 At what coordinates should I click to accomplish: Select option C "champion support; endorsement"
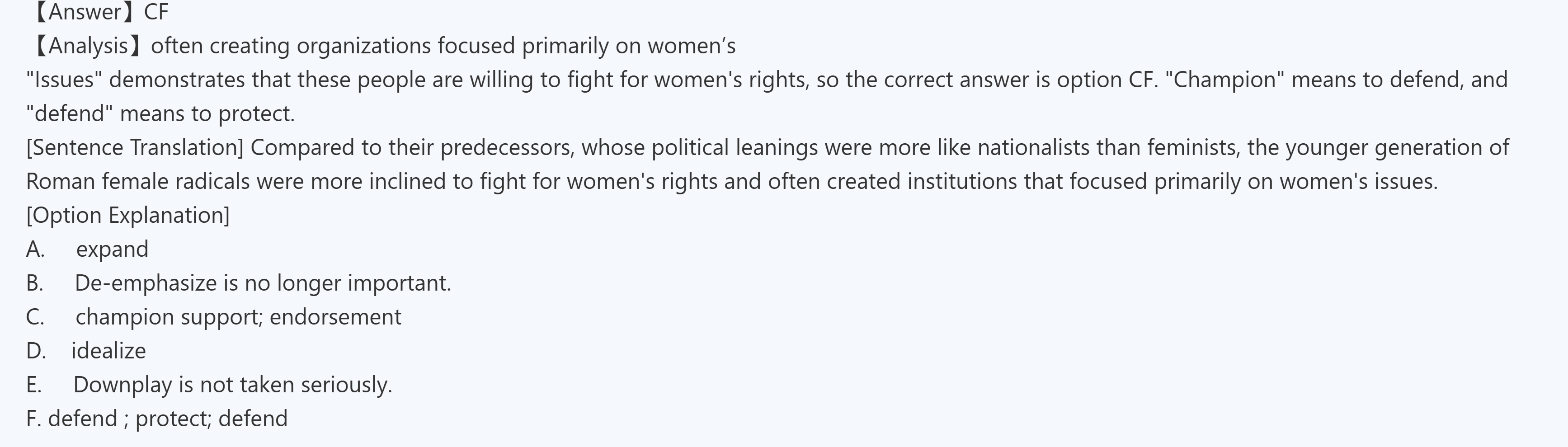(x=238, y=317)
